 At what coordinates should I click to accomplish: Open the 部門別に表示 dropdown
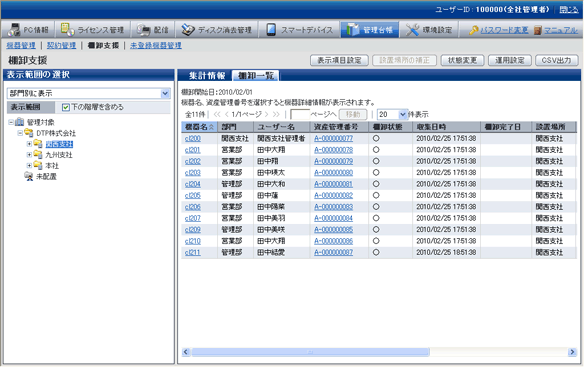165,93
